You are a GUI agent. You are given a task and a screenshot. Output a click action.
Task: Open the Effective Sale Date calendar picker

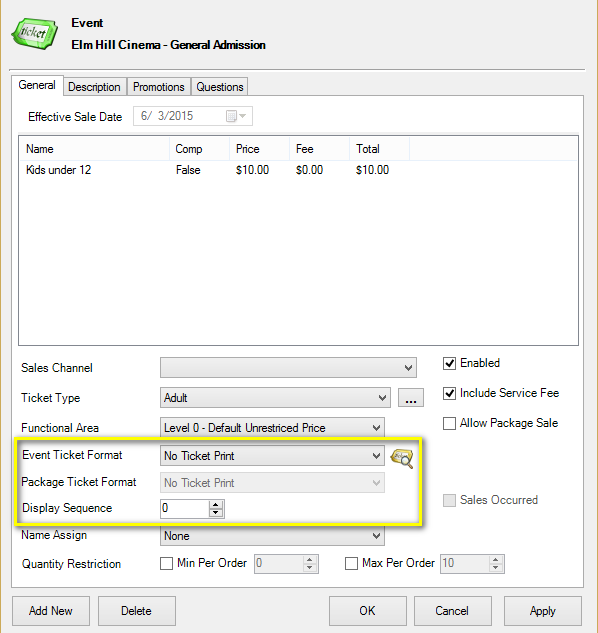click(236, 116)
